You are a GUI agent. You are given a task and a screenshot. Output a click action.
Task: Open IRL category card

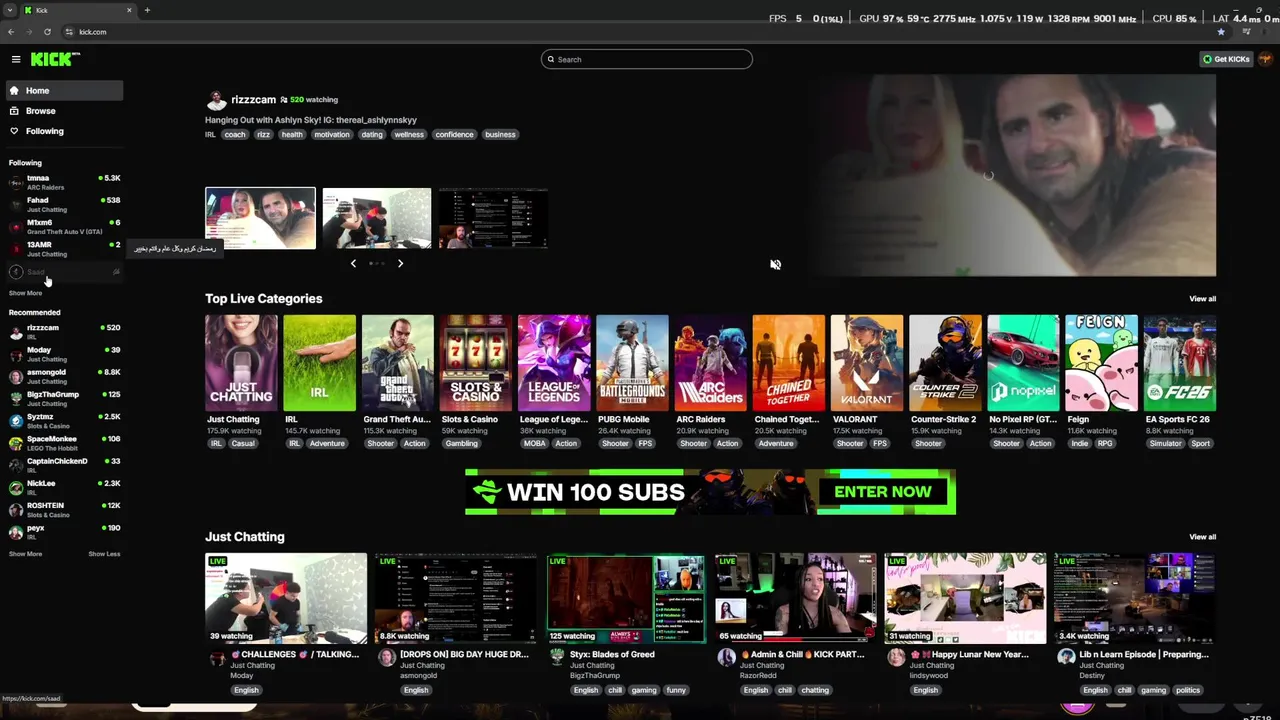[319, 363]
